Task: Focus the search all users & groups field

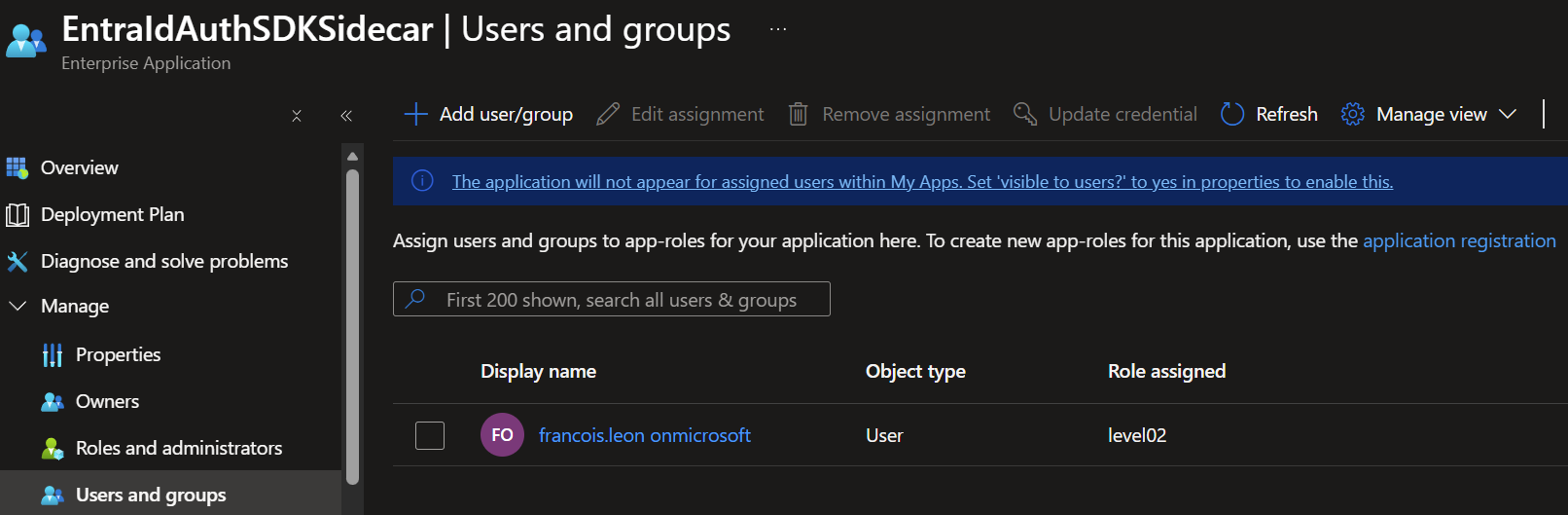Action: tap(612, 299)
